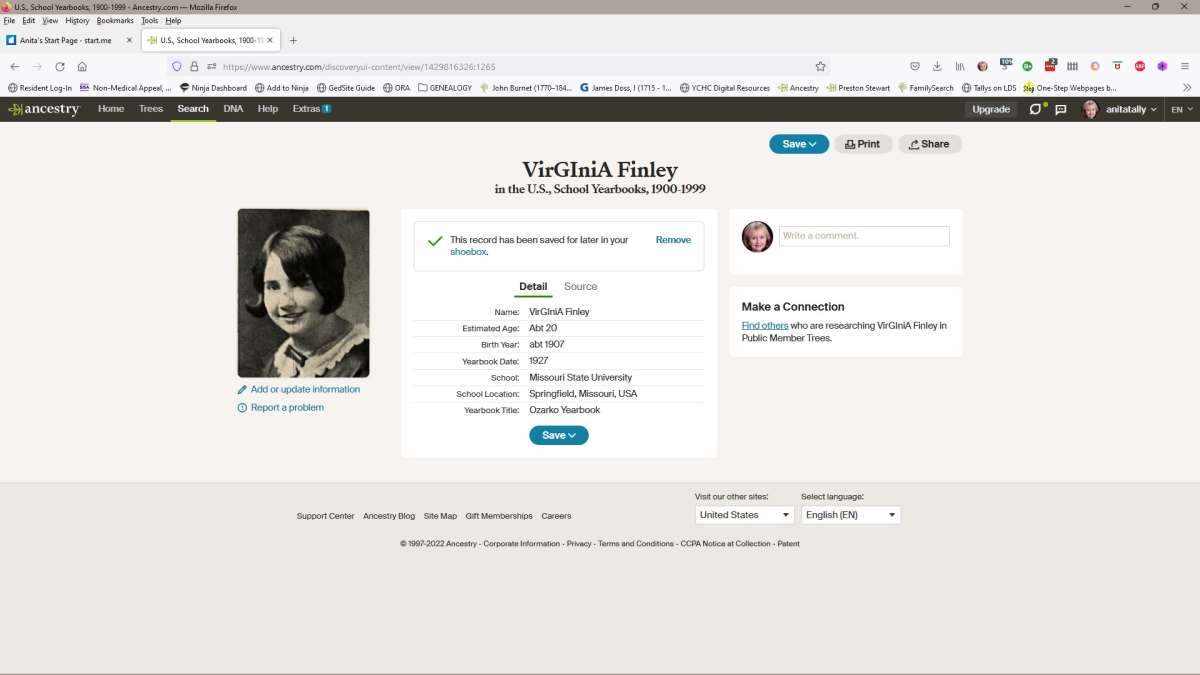Expand the Save dropdown below record details
1200x675 pixels.
coord(559,435)
